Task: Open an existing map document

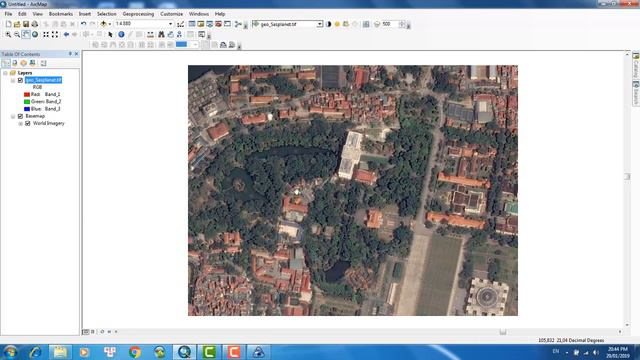Action: click(17, 24)
